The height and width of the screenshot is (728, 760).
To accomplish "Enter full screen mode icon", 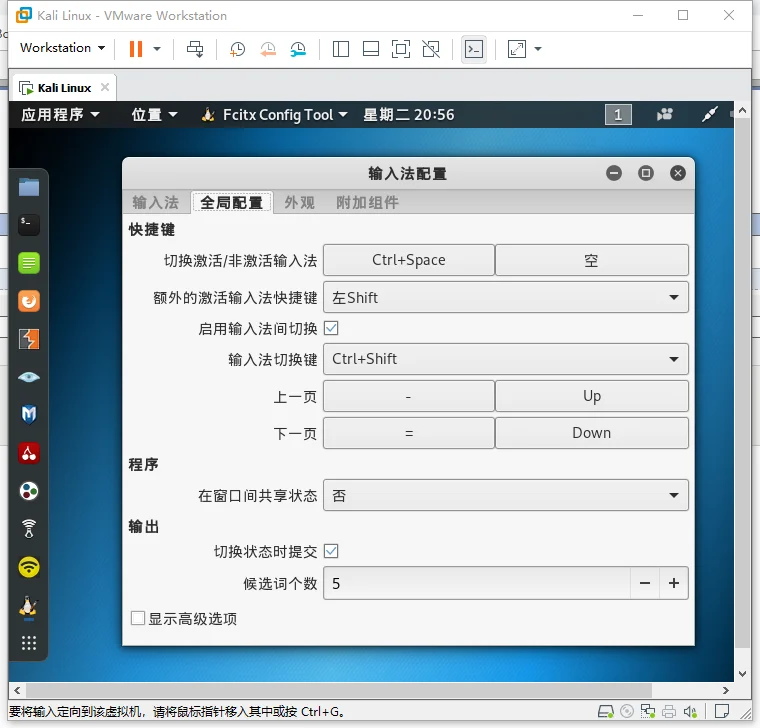I will click(x=401, y=48).
